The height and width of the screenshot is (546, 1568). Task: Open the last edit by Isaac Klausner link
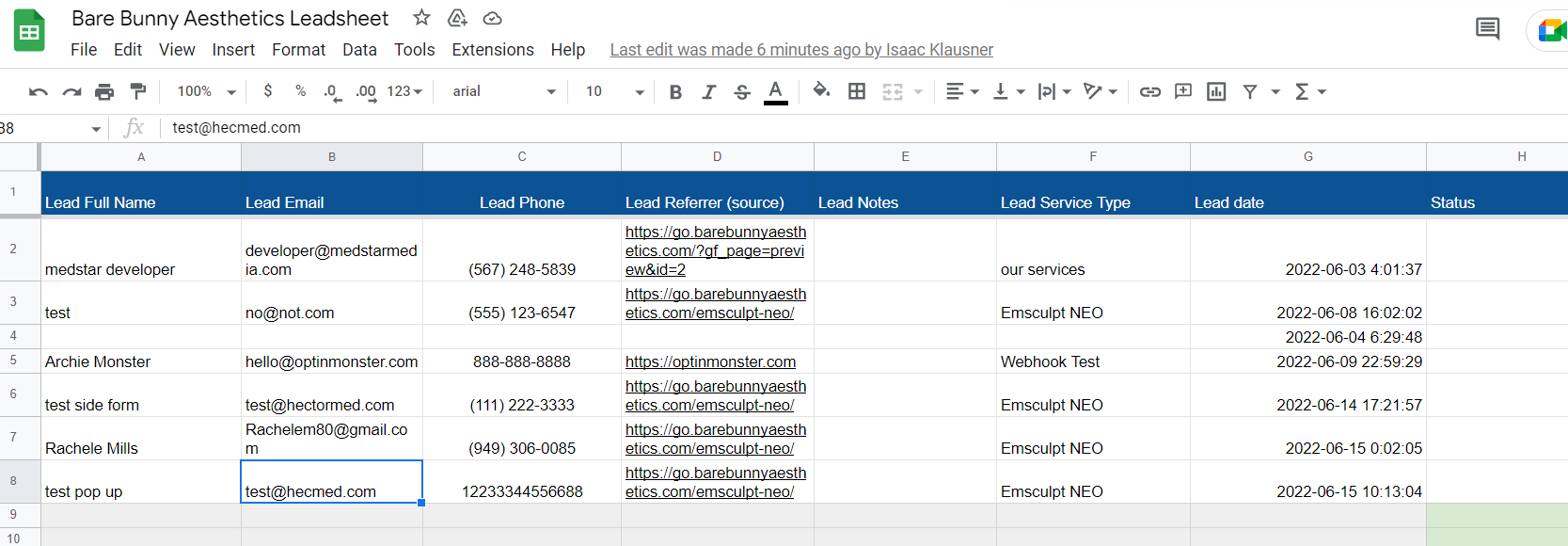(x=801, y=50)
